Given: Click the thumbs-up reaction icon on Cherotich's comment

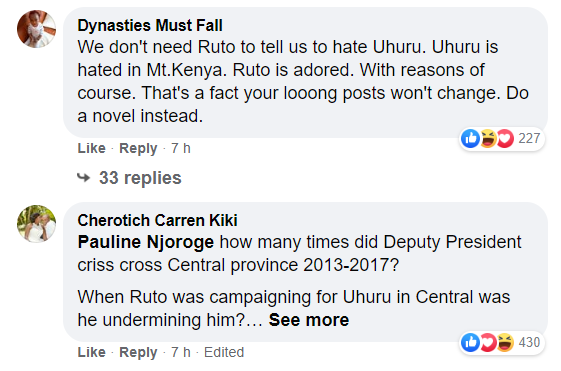Looking at the screenshot, I should click(x=470, y=342).
